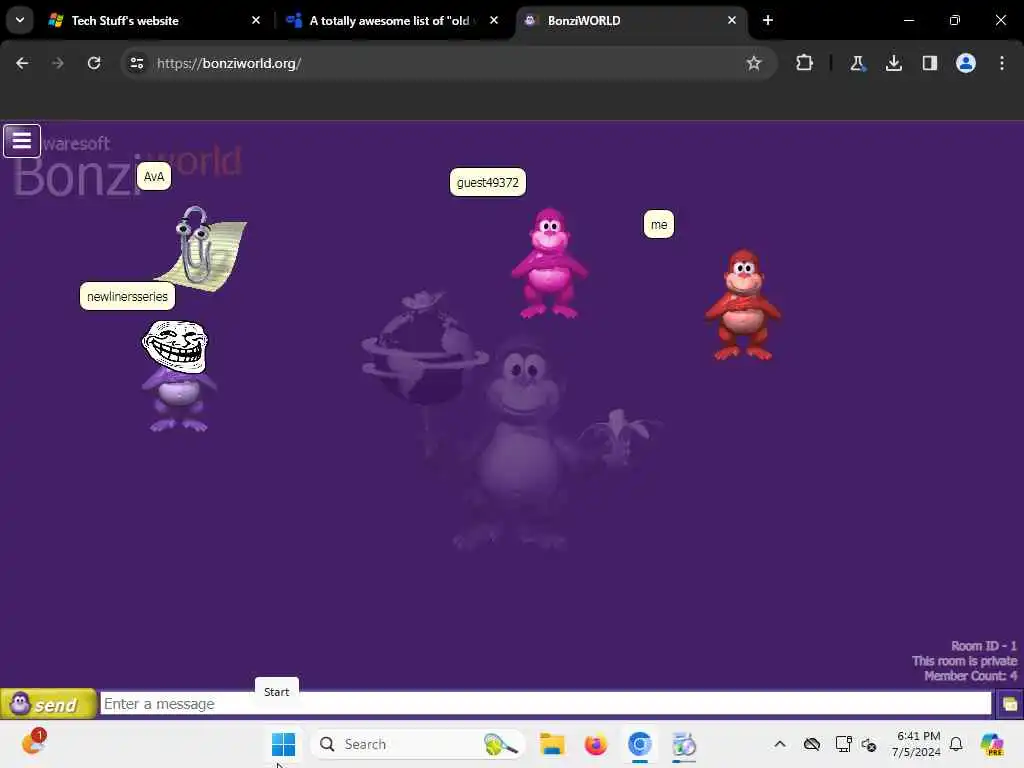Viewport: 1024px width, 768px height.
Task: Open the Chrome taskbar icon
Action: 640,744
